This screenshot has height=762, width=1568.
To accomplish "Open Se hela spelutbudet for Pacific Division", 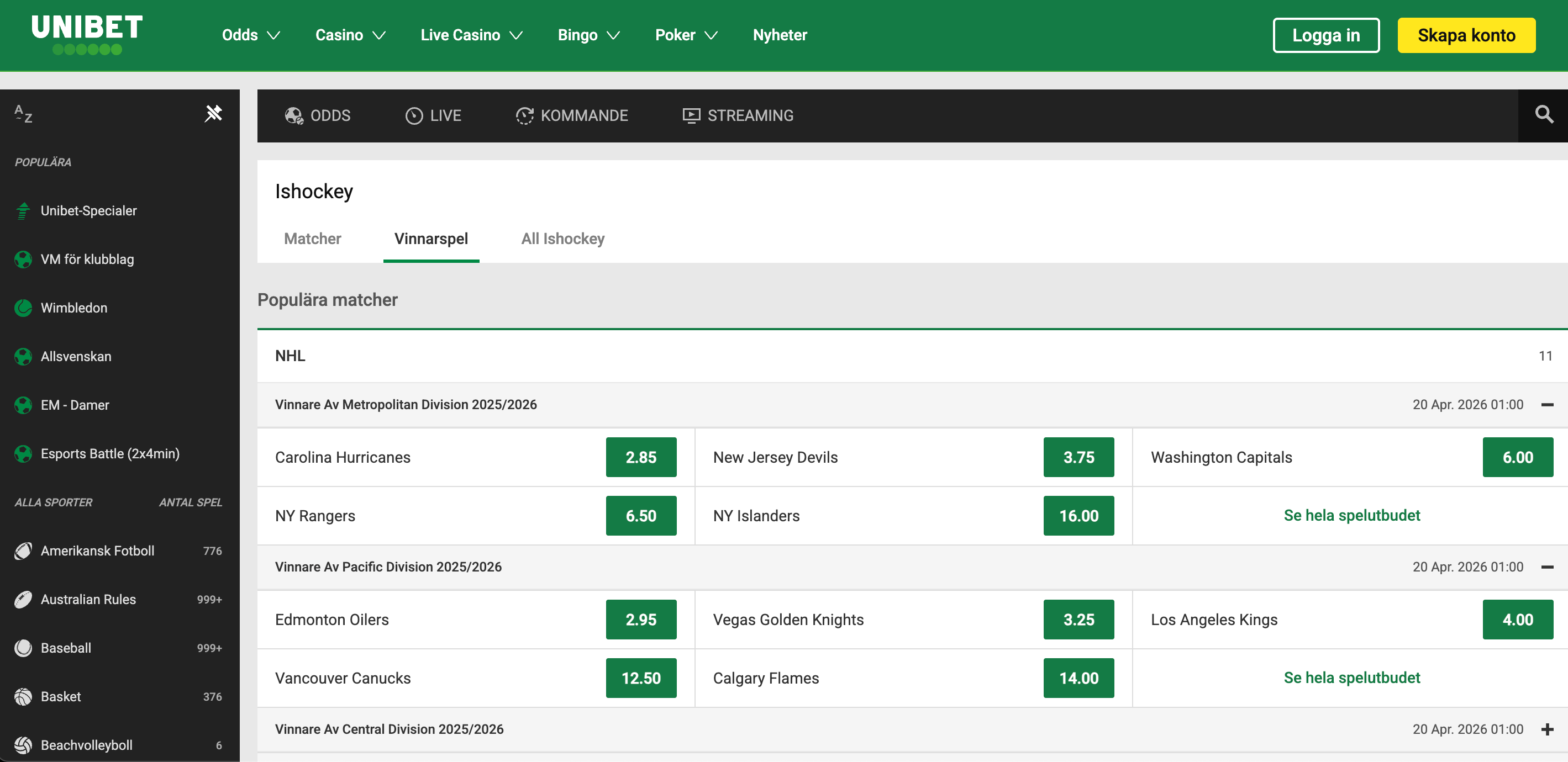I will pos(1351,678).
